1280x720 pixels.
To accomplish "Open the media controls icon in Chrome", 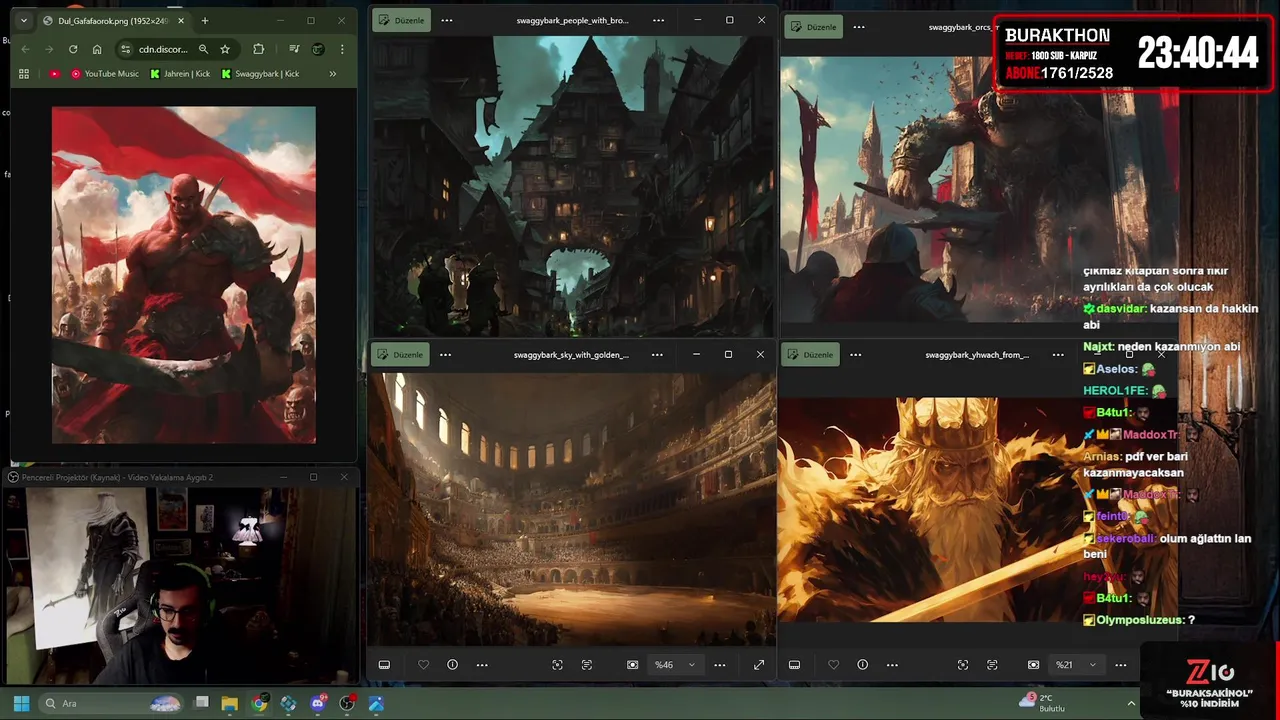I will (294, 49).
